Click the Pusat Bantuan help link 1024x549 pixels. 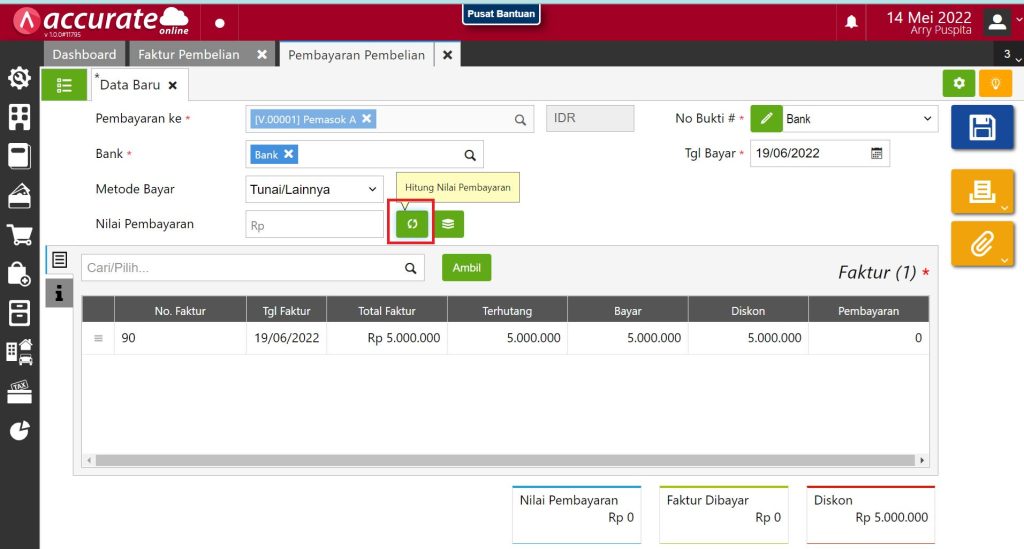tap(501, 13)
